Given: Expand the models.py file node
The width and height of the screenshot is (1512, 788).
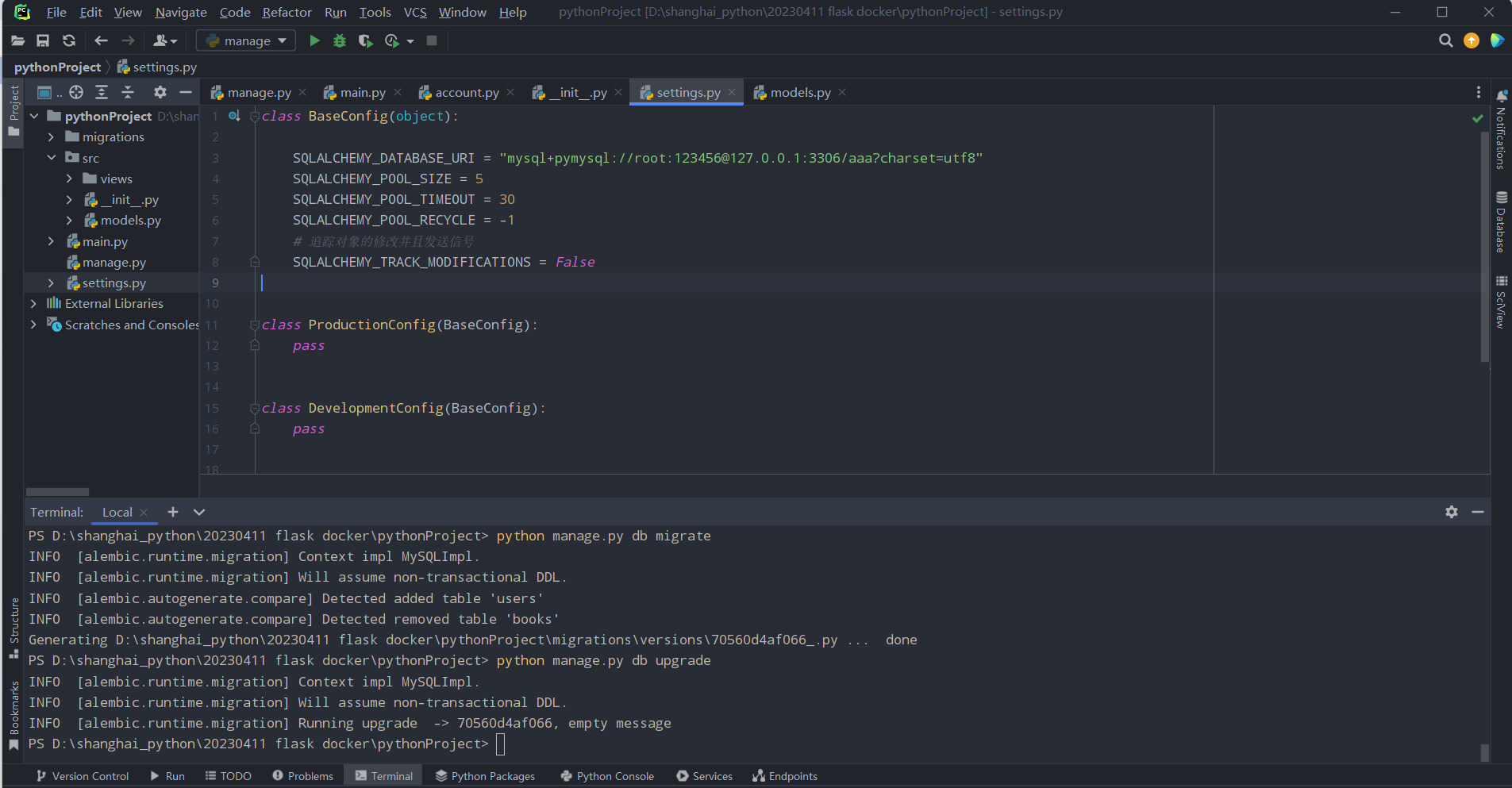Looking at the screenshot, I should coord(69,220).
